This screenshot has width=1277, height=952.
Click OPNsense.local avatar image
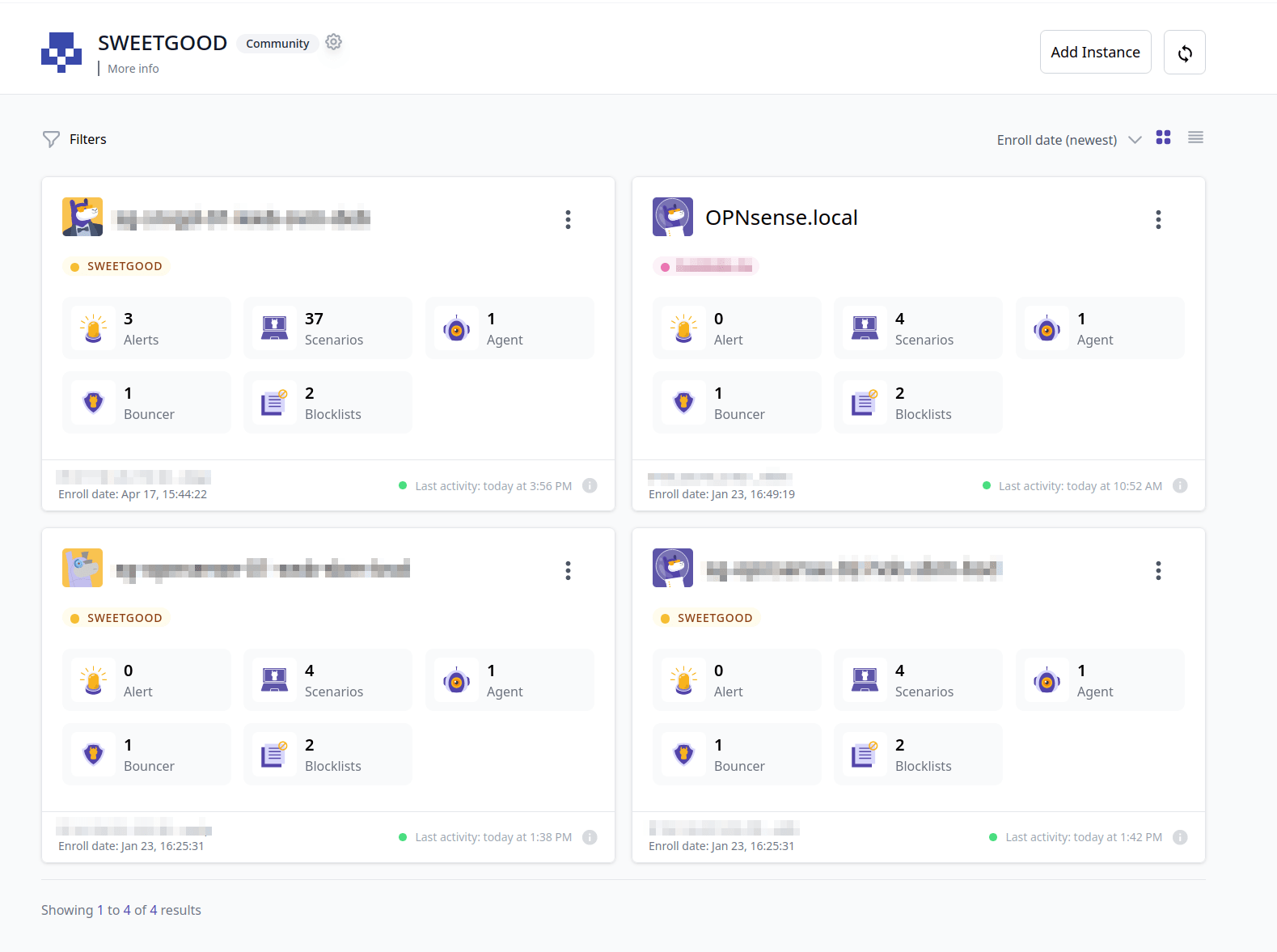tap(673, 217)
